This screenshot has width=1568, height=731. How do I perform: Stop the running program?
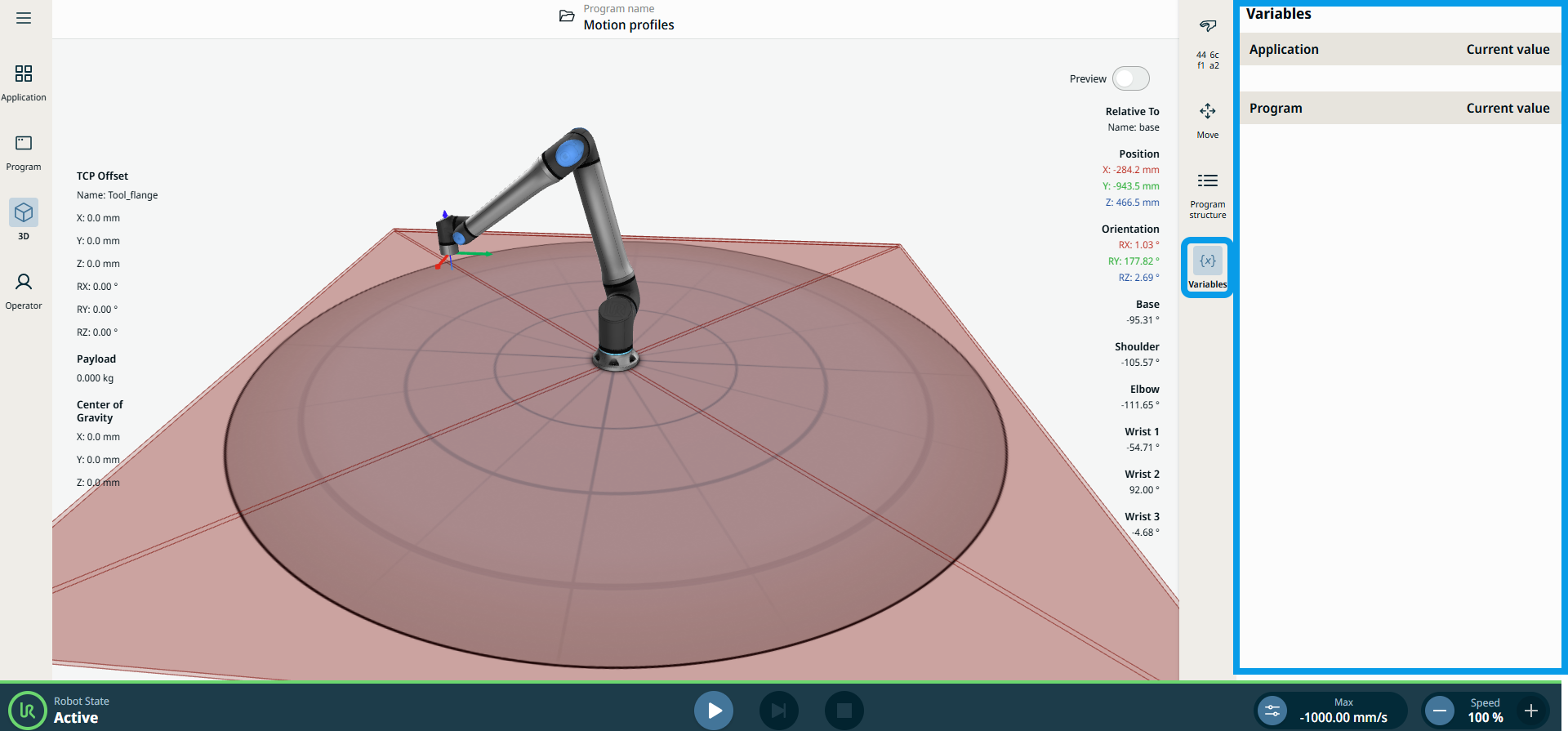pyautogui.click(x=844, y=710)
